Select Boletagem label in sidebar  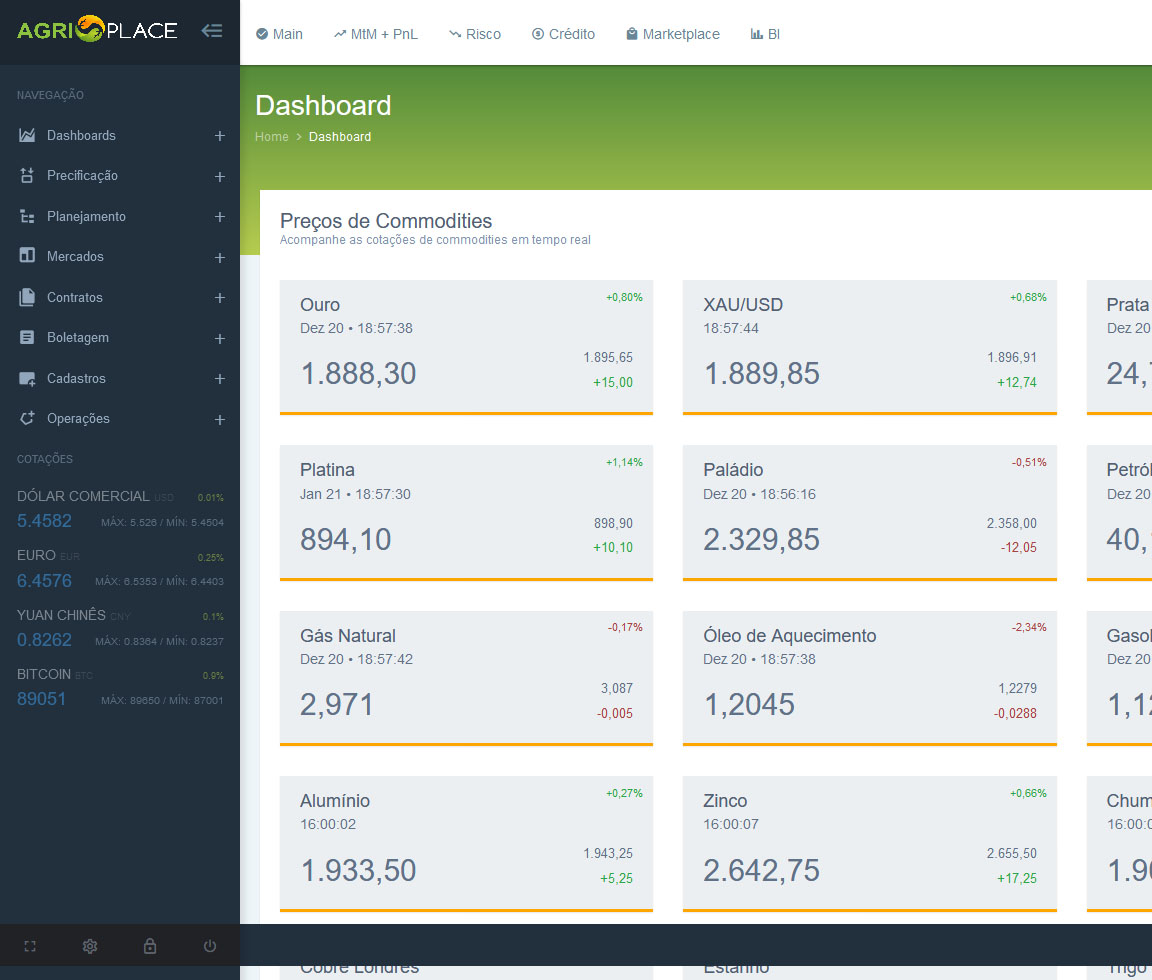click(78, 338)
